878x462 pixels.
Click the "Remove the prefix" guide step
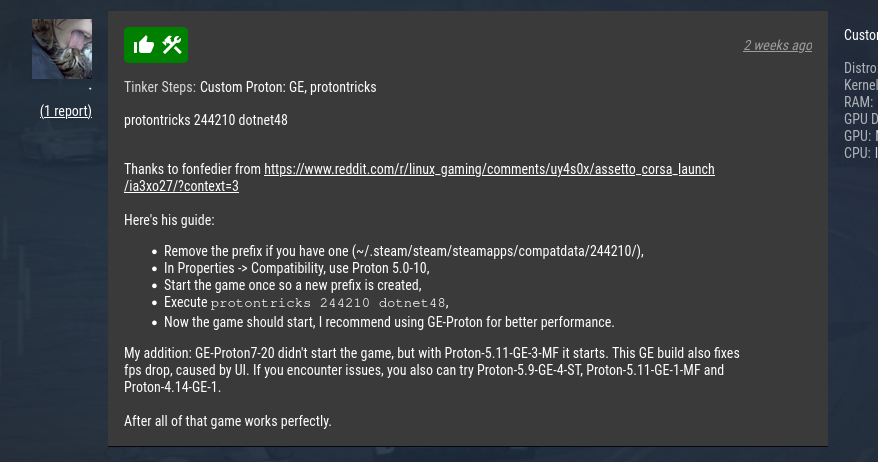click(403, 251)
